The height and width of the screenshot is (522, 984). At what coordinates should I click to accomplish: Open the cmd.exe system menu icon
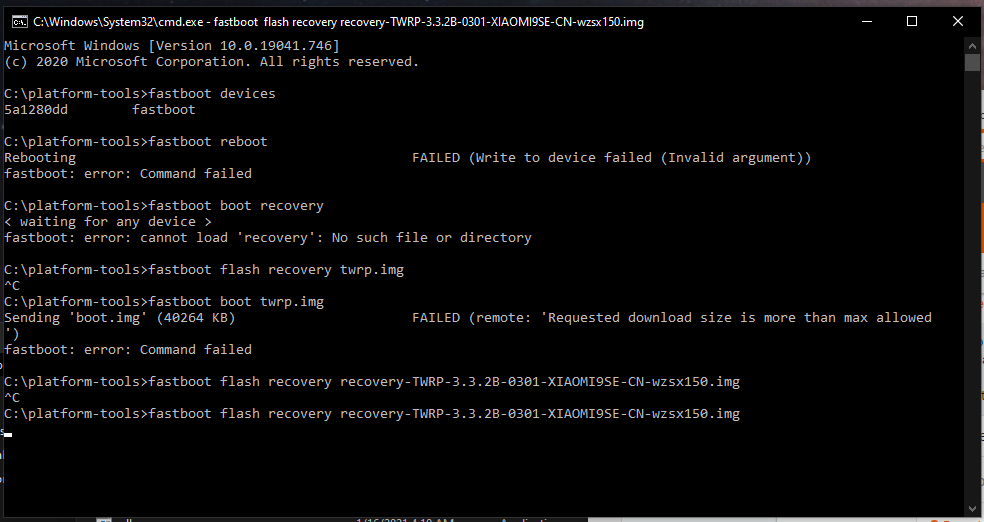click(x=19, y=22)
